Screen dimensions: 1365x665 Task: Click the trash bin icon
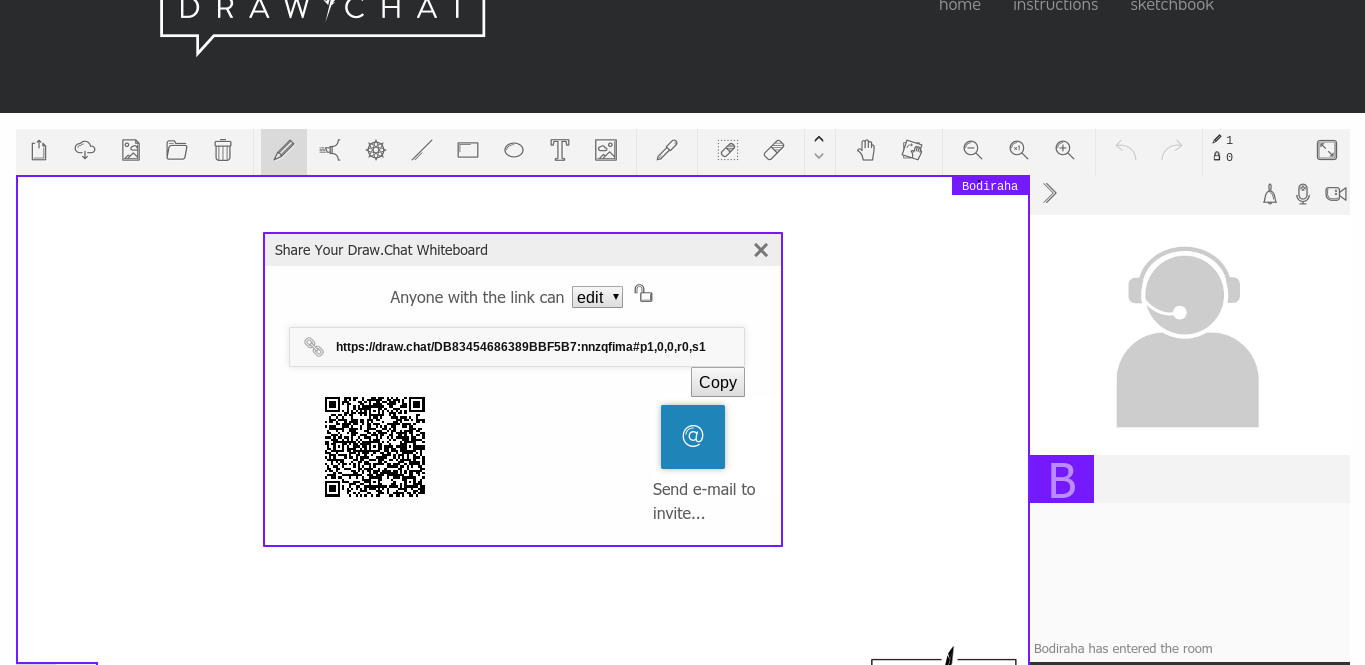click(223, 150)
